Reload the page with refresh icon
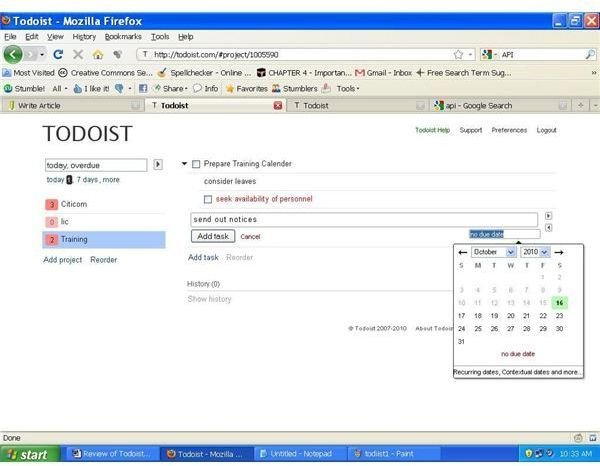 pos(58,54)
